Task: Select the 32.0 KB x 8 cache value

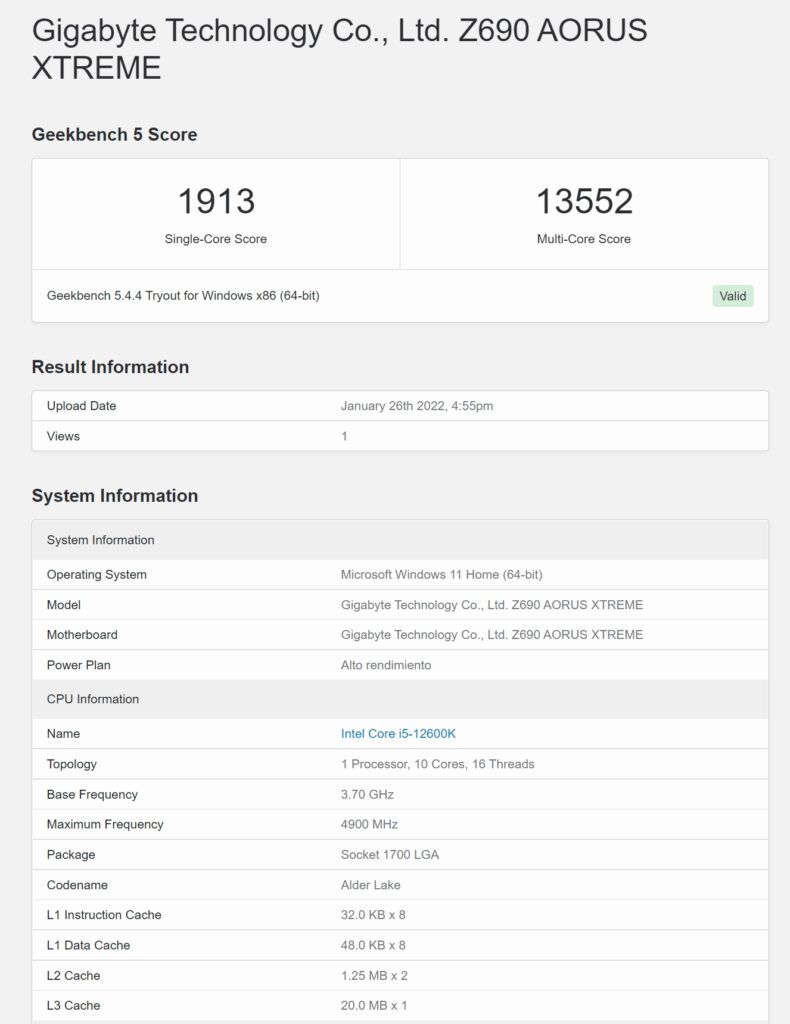Action: 373,915
